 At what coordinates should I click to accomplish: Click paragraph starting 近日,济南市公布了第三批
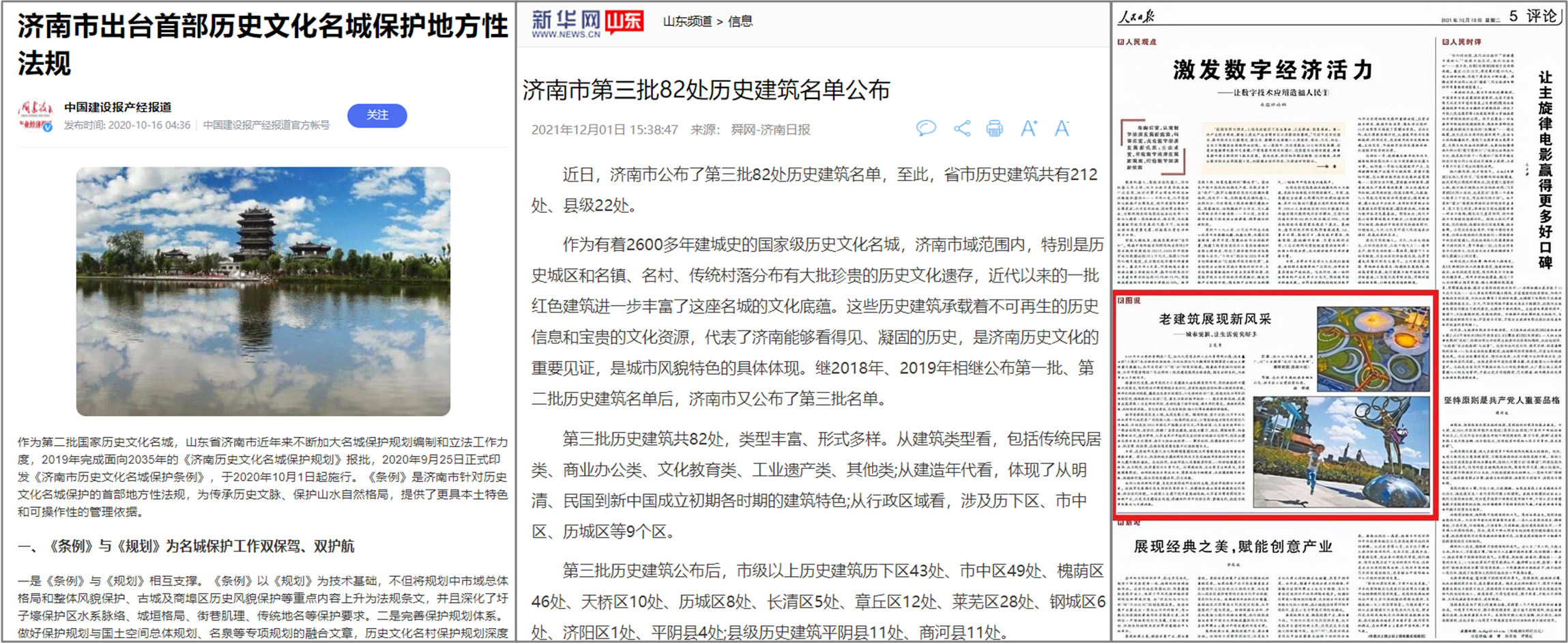coord(815,190)
